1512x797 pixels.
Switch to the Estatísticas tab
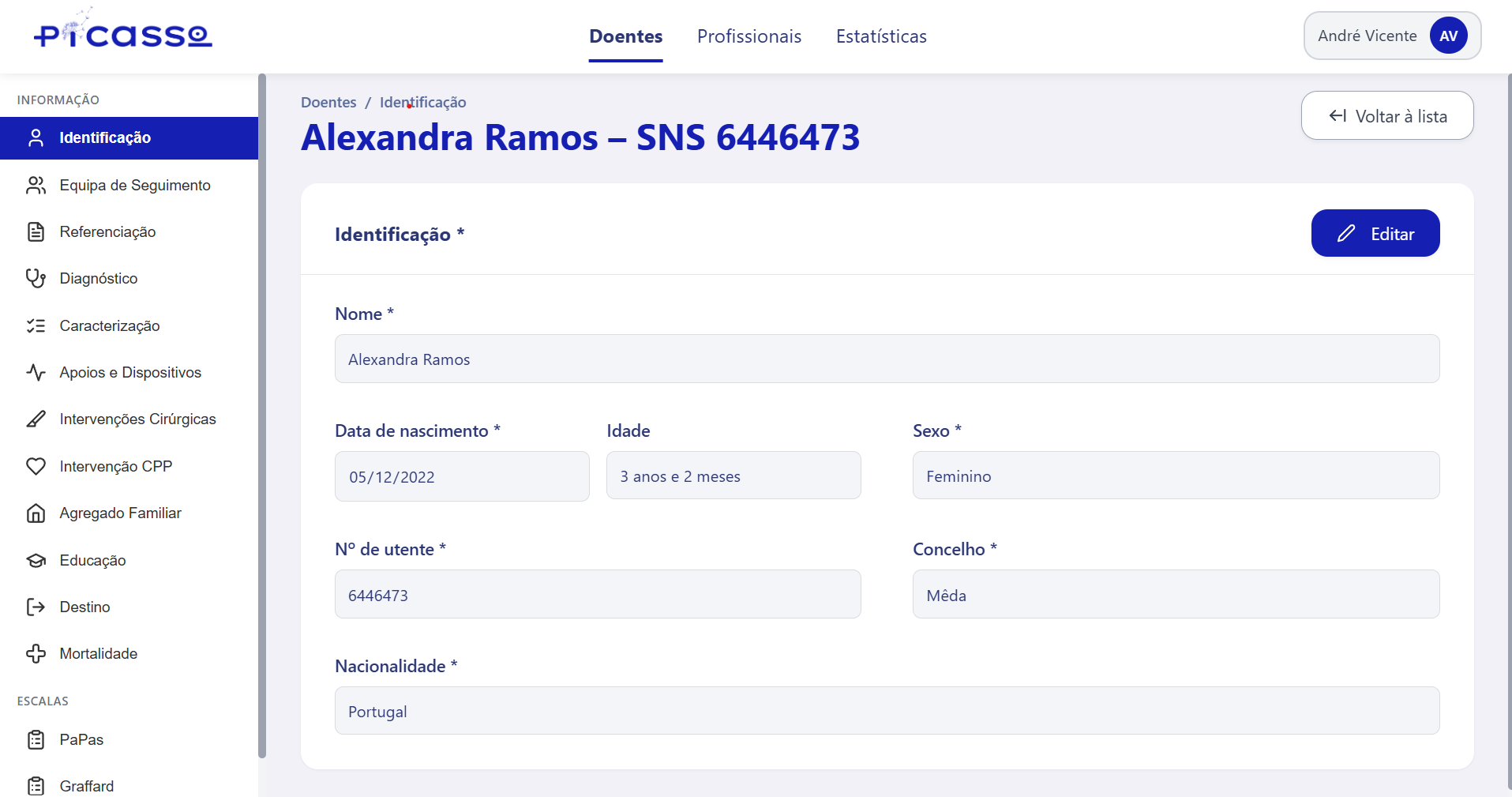881,36
